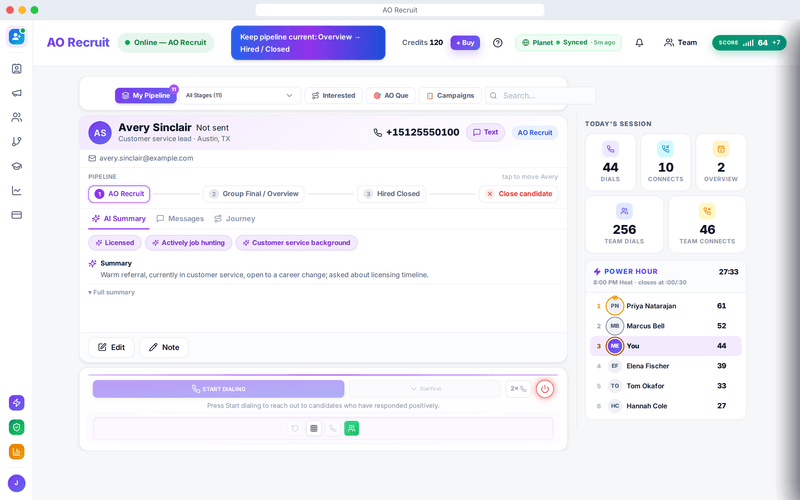Open the notifications bell

[639, 43]
